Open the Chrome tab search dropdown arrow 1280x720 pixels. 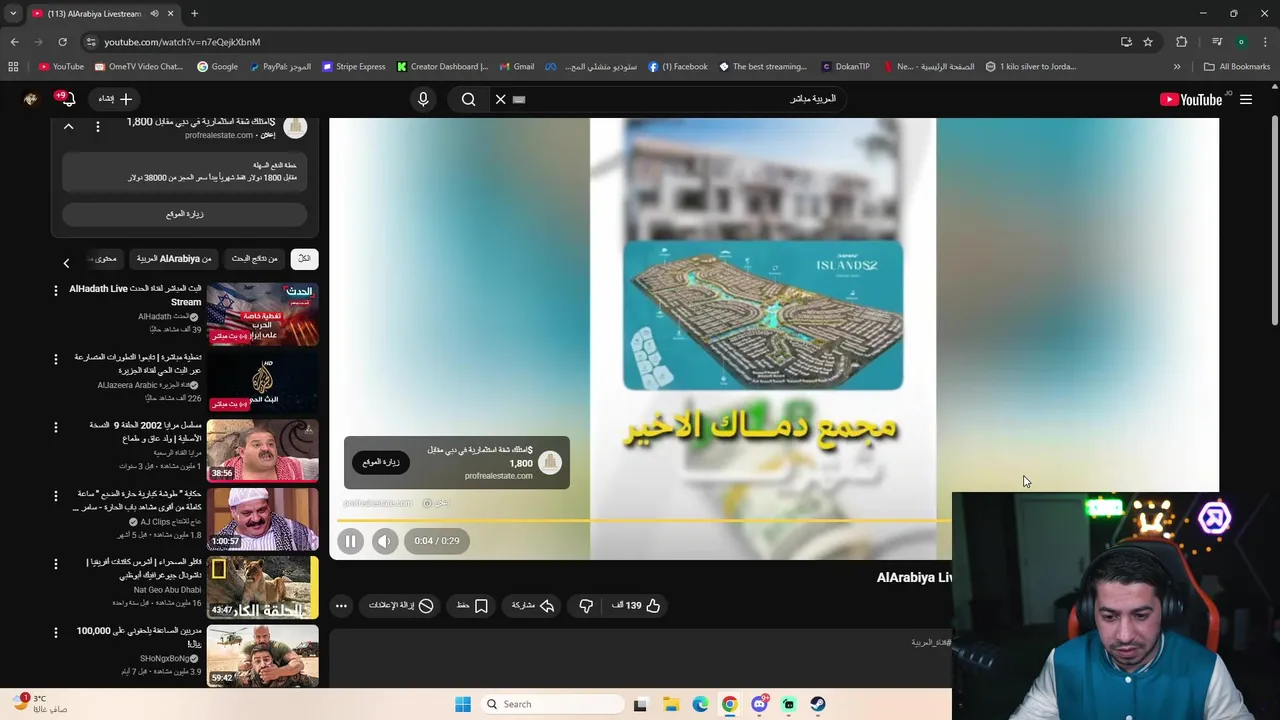tap(13, 14)
